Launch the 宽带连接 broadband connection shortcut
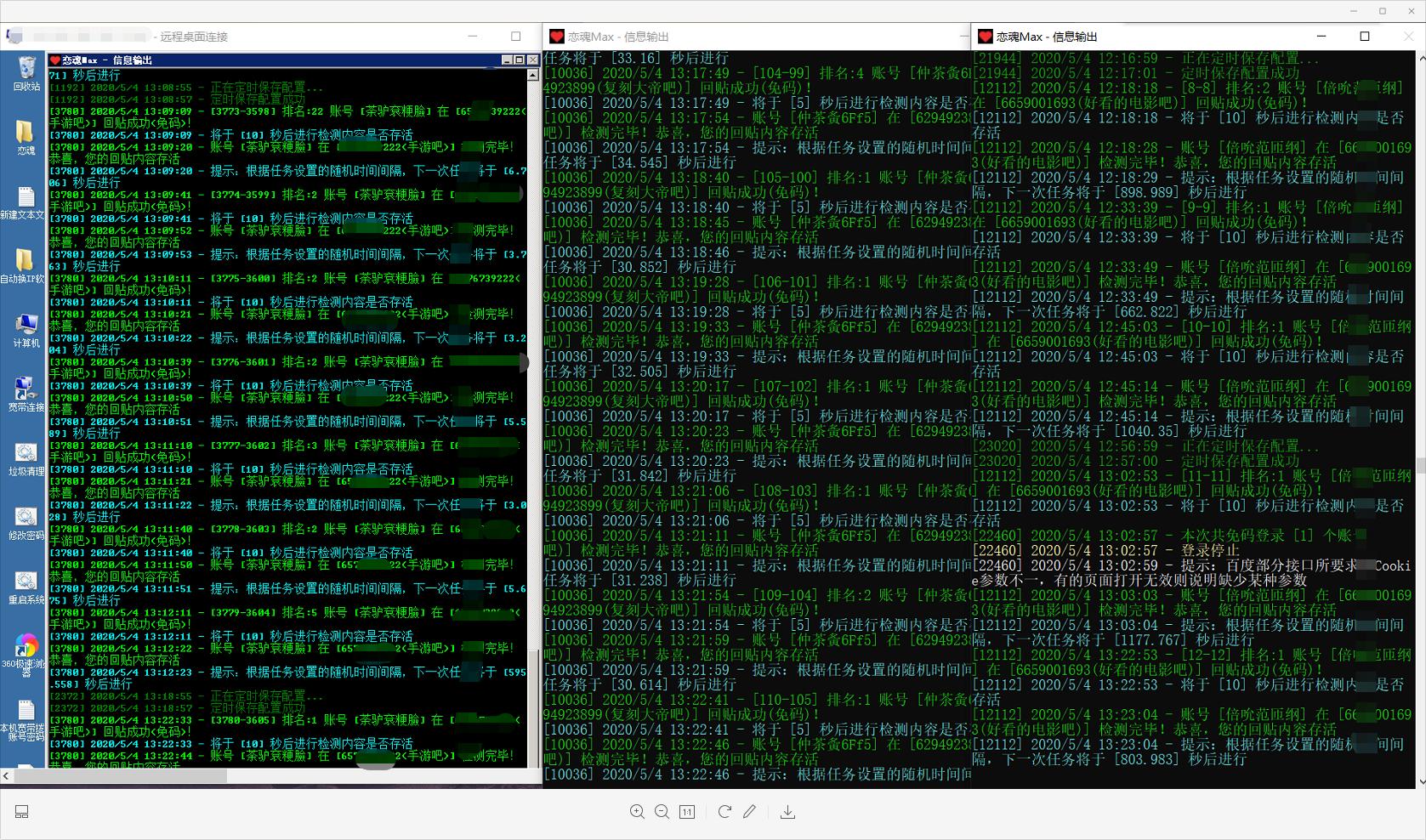The image size is (1426, 840). pyautogui.click(x=26, y=394)
